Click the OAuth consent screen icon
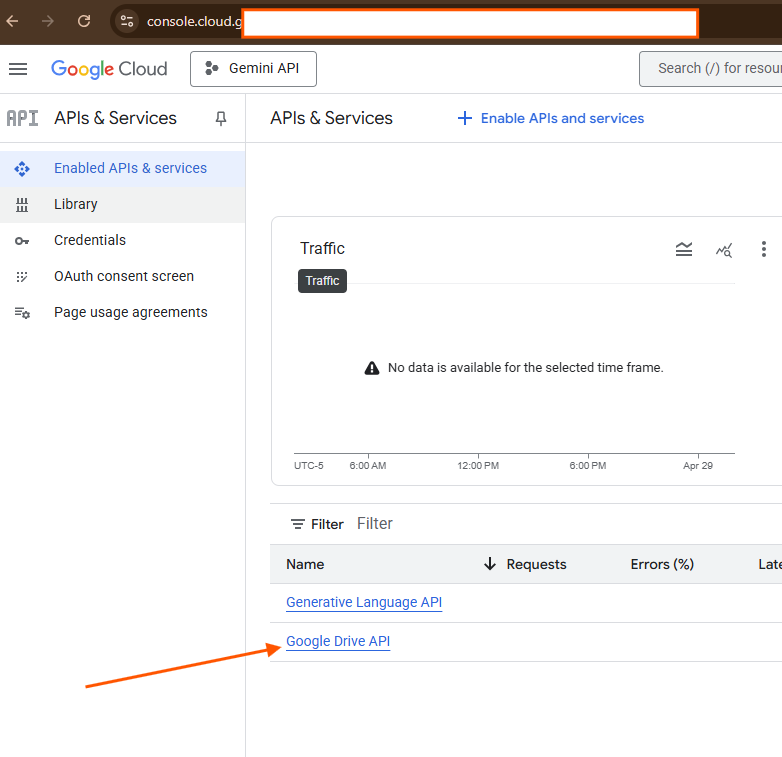The height and width of the screenshot is (757, 782). pos(22,277)
